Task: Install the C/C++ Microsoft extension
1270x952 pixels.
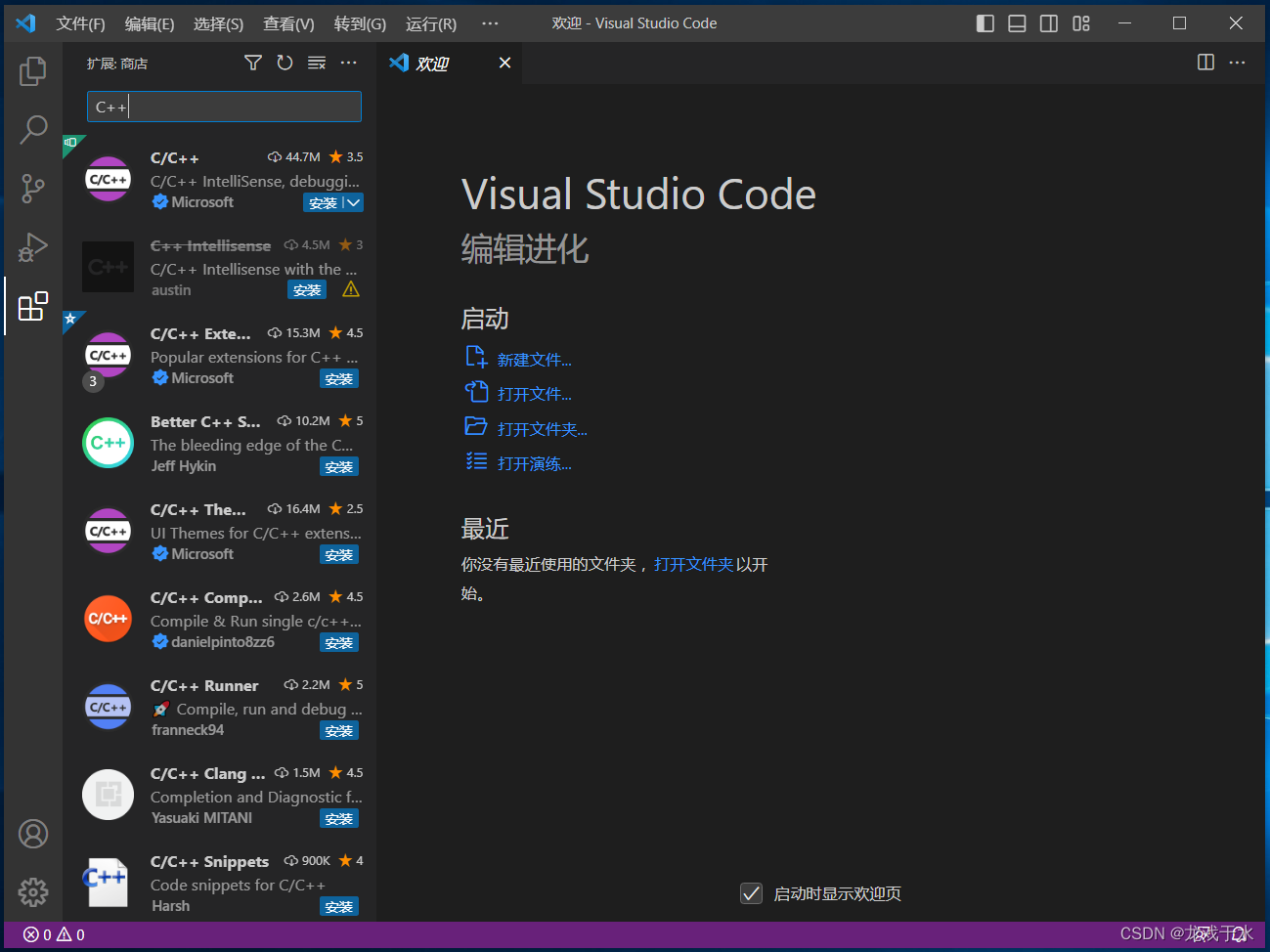Action: (323, 202)
